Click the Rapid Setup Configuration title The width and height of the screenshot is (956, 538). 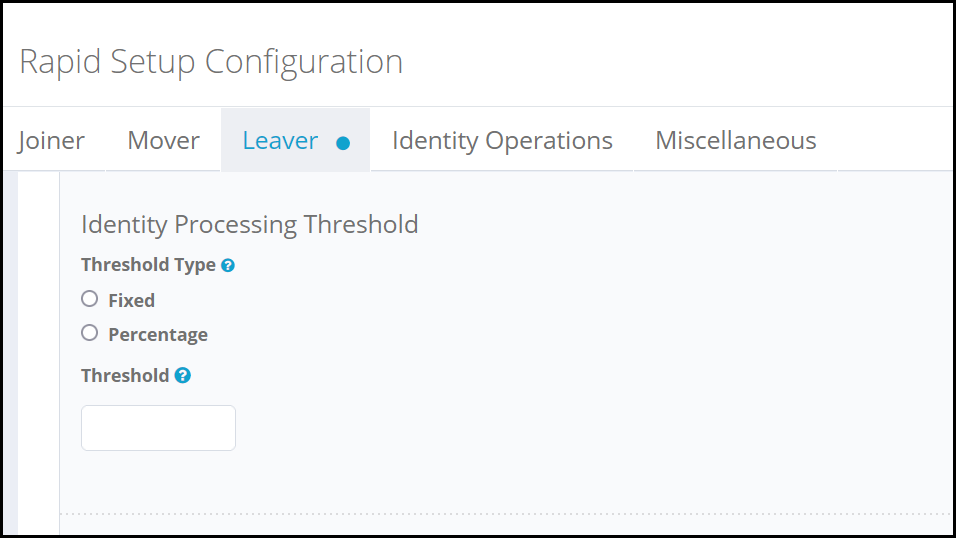tap(211, 62)
